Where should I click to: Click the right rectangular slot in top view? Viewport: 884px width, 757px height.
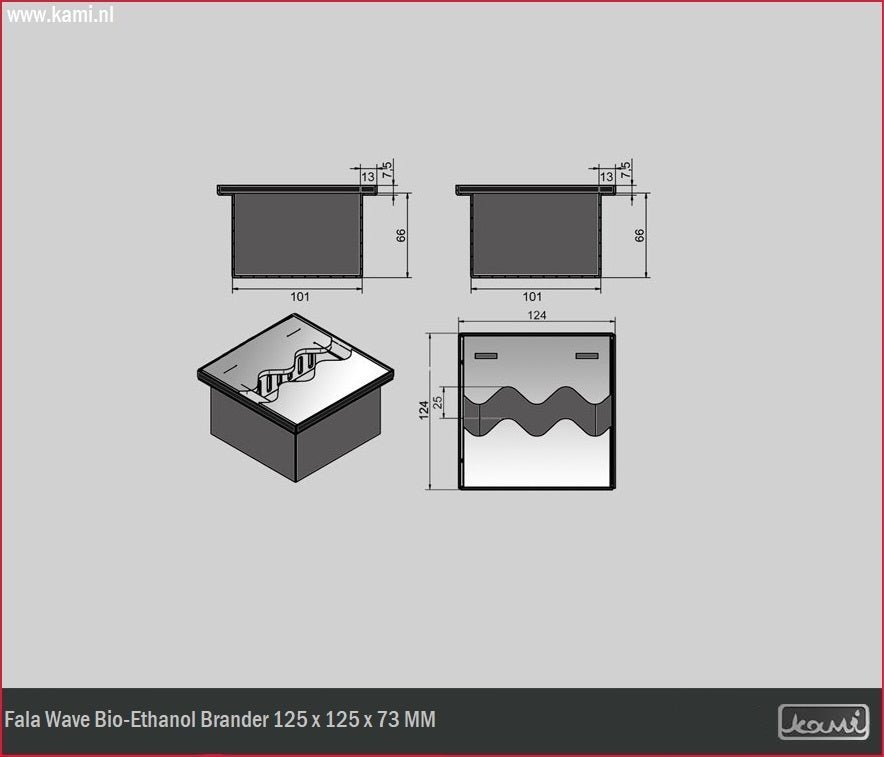(586, 356)
